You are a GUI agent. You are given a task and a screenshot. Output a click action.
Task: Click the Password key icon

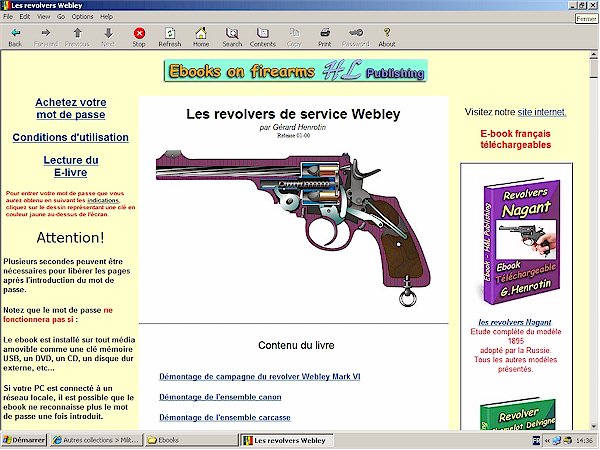(356, 33)
